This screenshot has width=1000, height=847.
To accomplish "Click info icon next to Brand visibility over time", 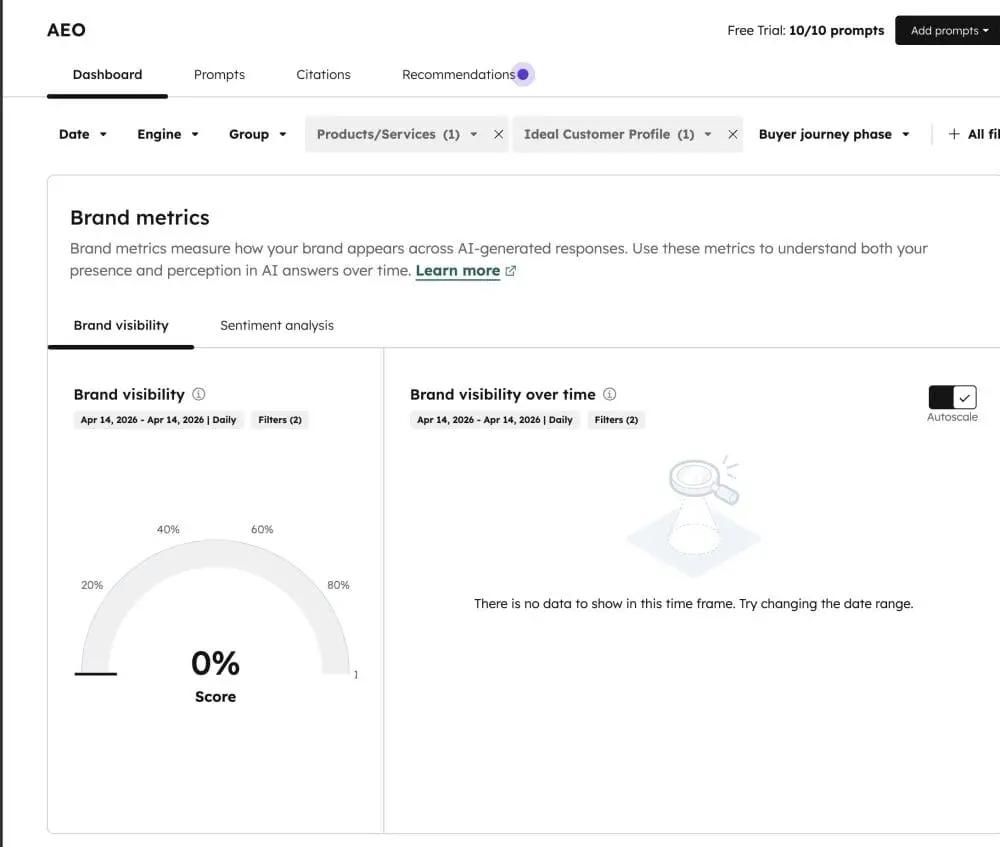I will click(610, 395).
